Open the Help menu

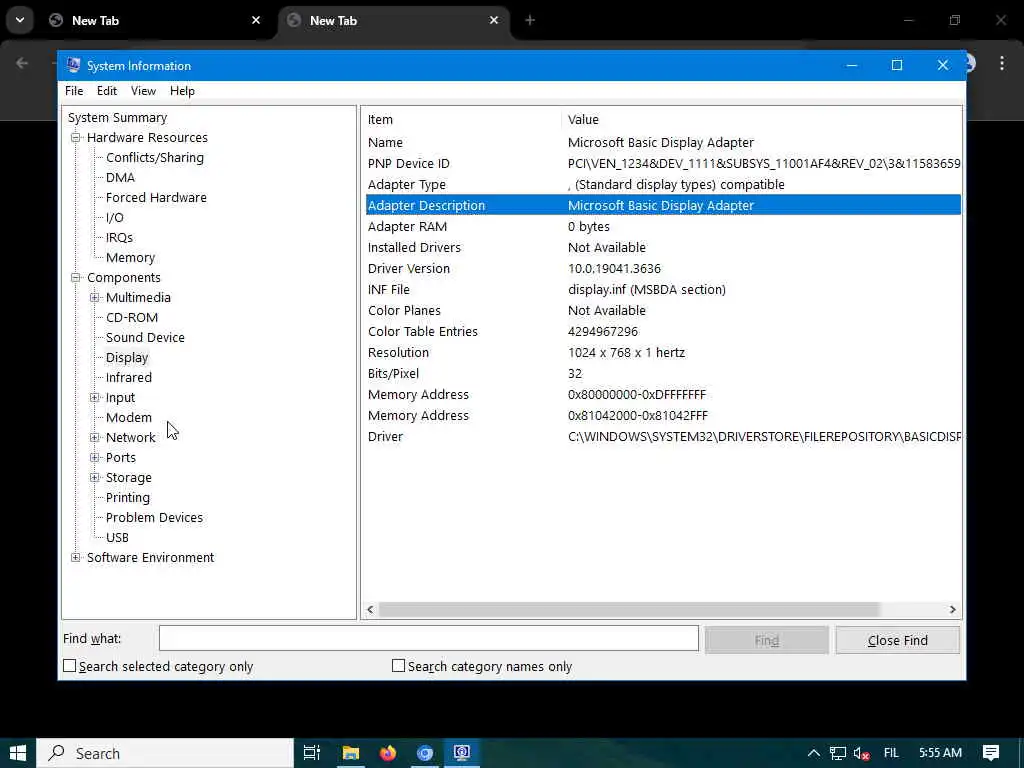click(182, 91)
